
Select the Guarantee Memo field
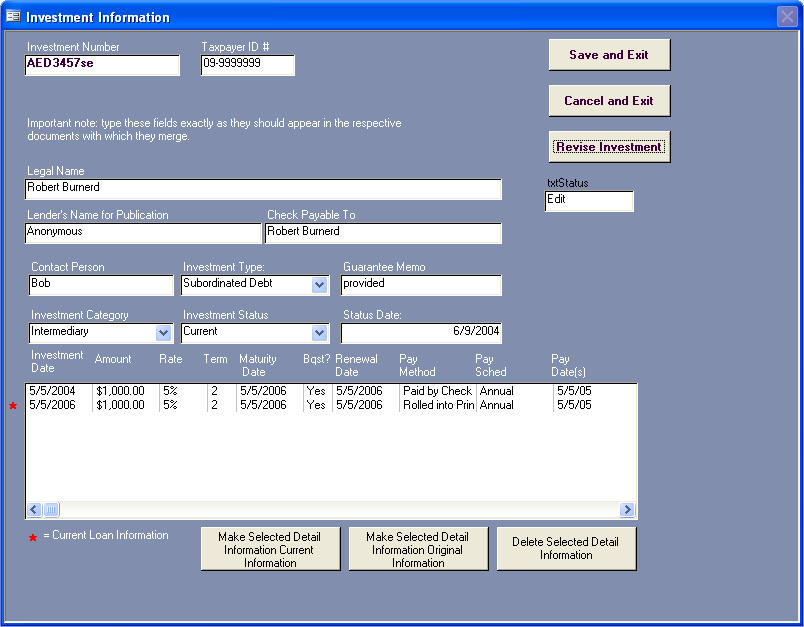point(420,285)
